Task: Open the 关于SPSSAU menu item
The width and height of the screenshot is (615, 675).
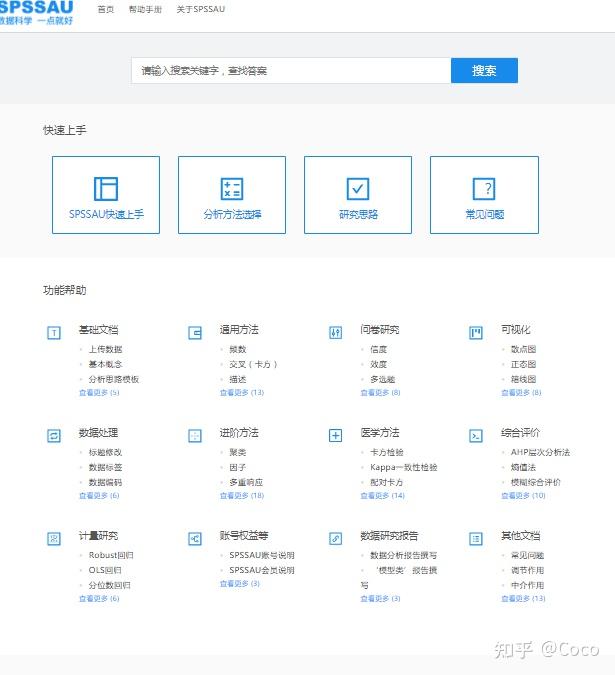Action: (x=201, y=9)
